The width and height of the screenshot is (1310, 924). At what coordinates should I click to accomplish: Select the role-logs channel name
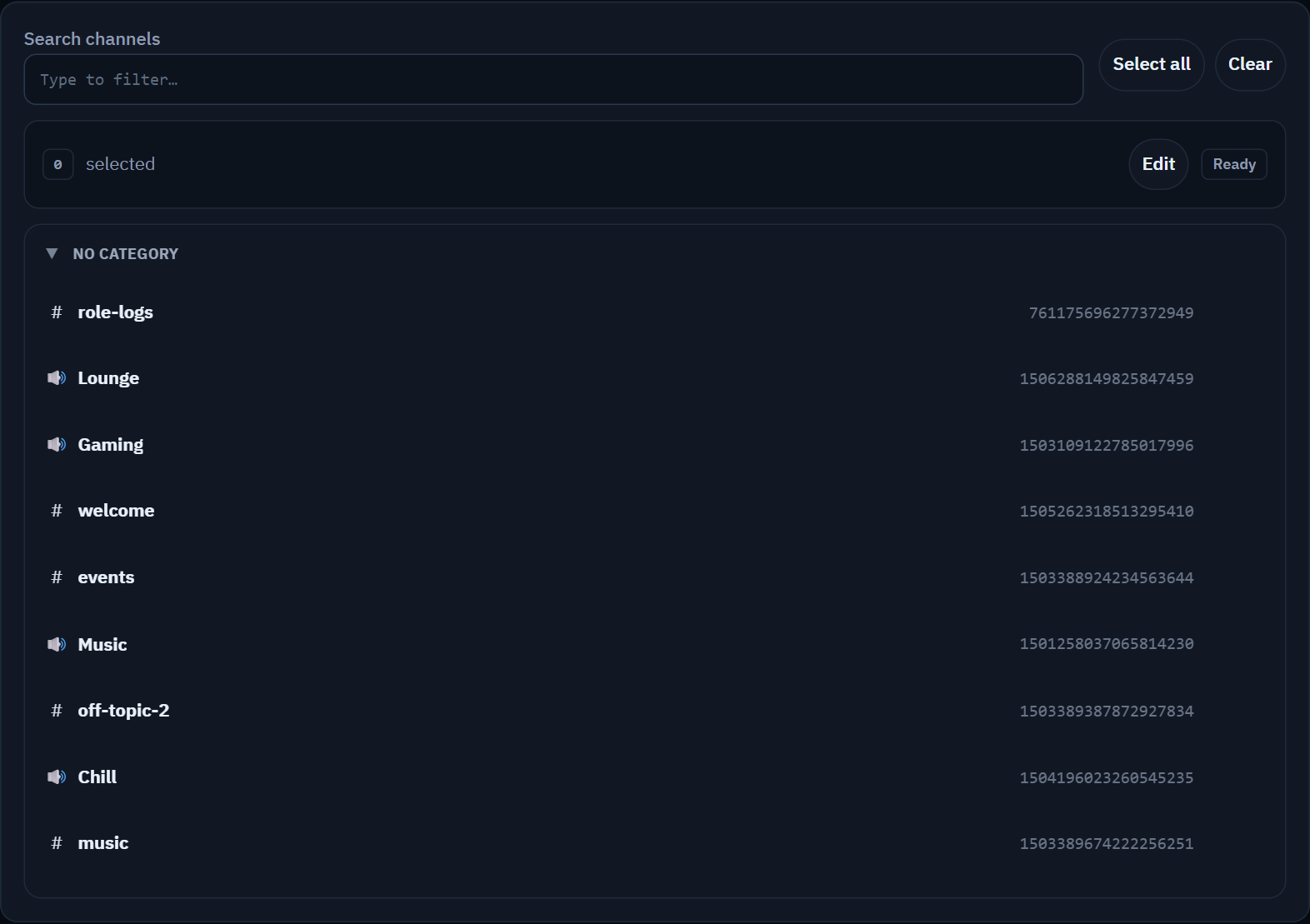[x=116, y=312]
